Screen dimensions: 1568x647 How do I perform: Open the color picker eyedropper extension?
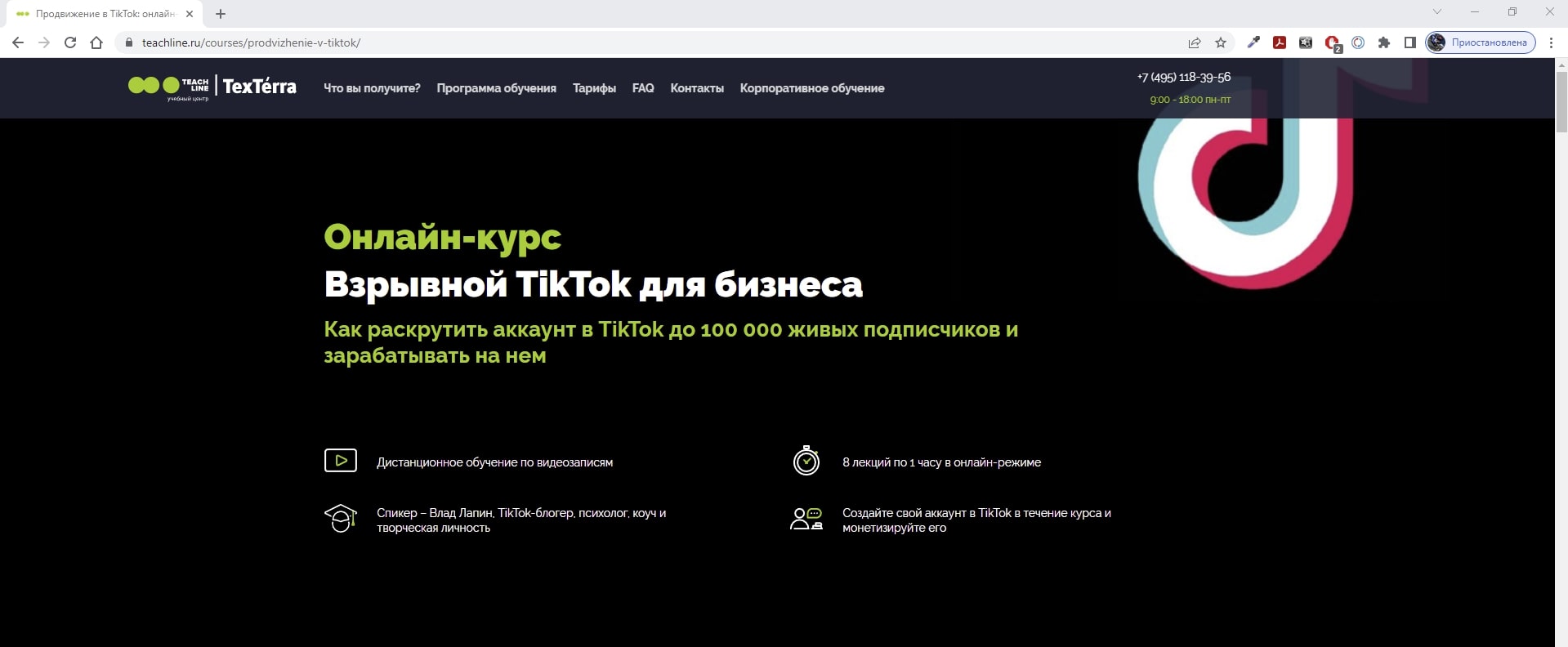(1253, 42)
